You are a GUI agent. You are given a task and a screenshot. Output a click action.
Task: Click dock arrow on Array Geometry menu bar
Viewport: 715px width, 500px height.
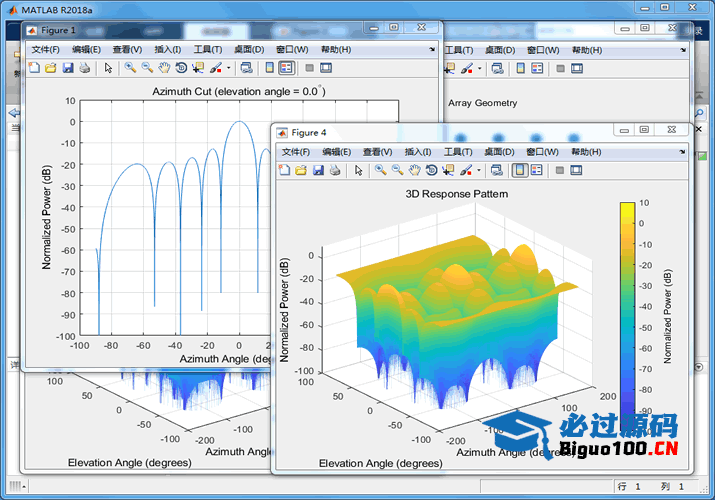[x=683, y=50]
